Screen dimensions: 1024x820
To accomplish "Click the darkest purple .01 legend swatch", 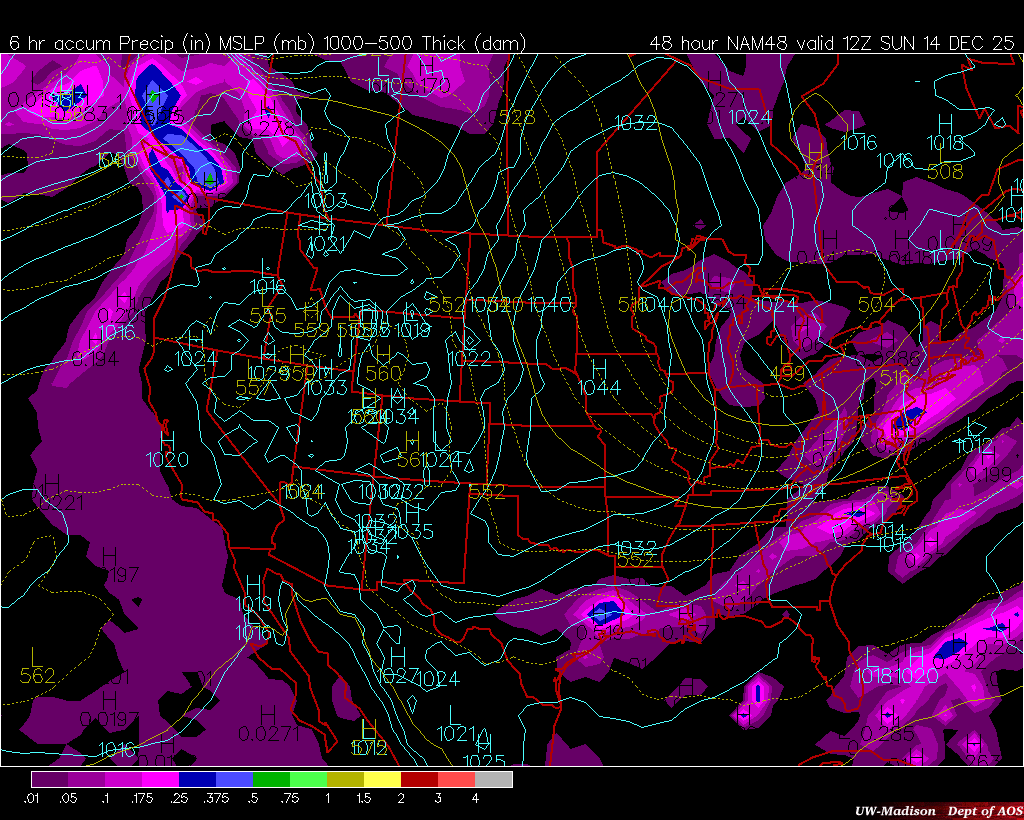I will pyautogui.click(x=50, y=779).
